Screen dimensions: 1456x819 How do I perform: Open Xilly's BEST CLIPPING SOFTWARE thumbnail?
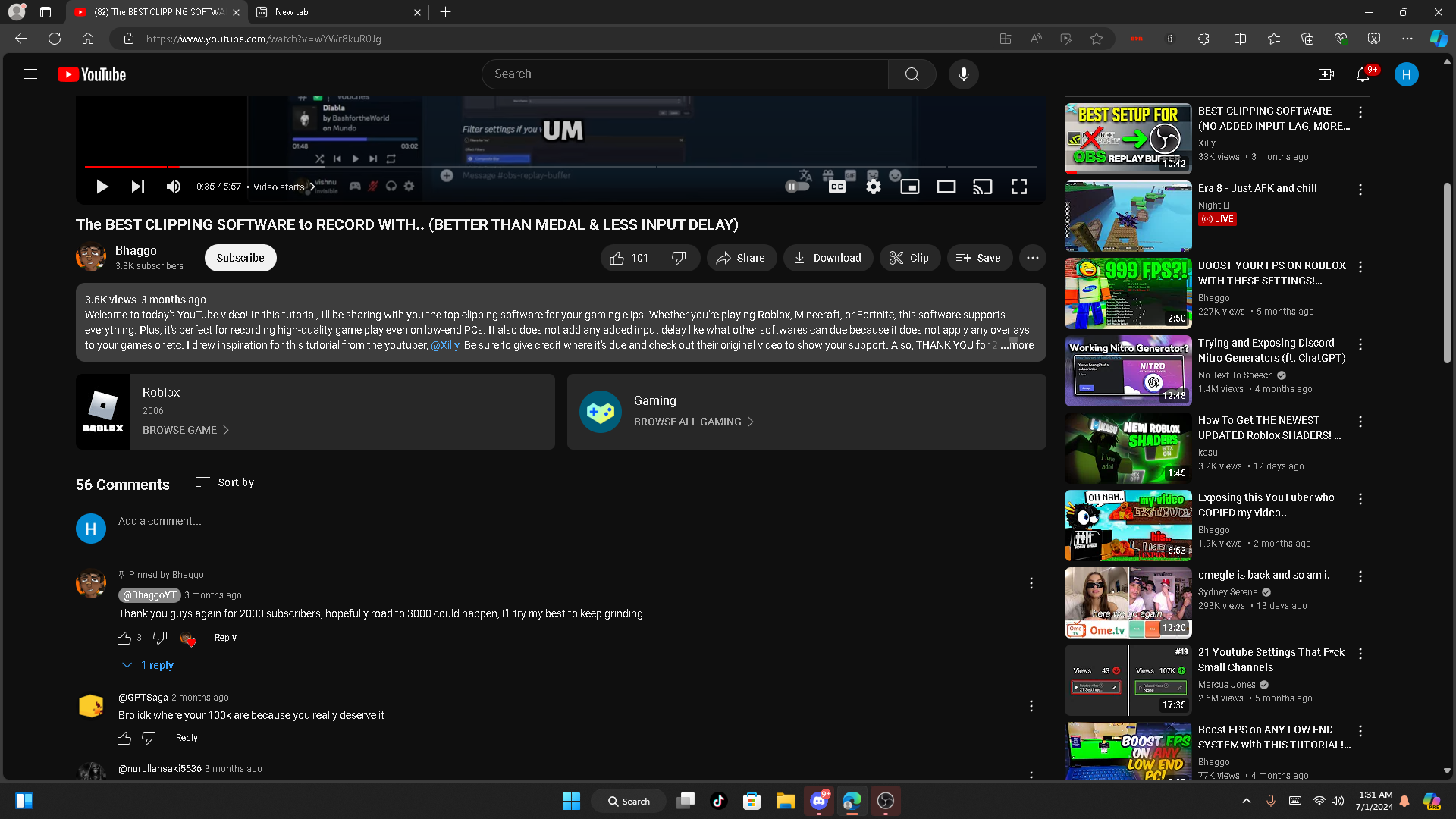[x=1128, y=139]
